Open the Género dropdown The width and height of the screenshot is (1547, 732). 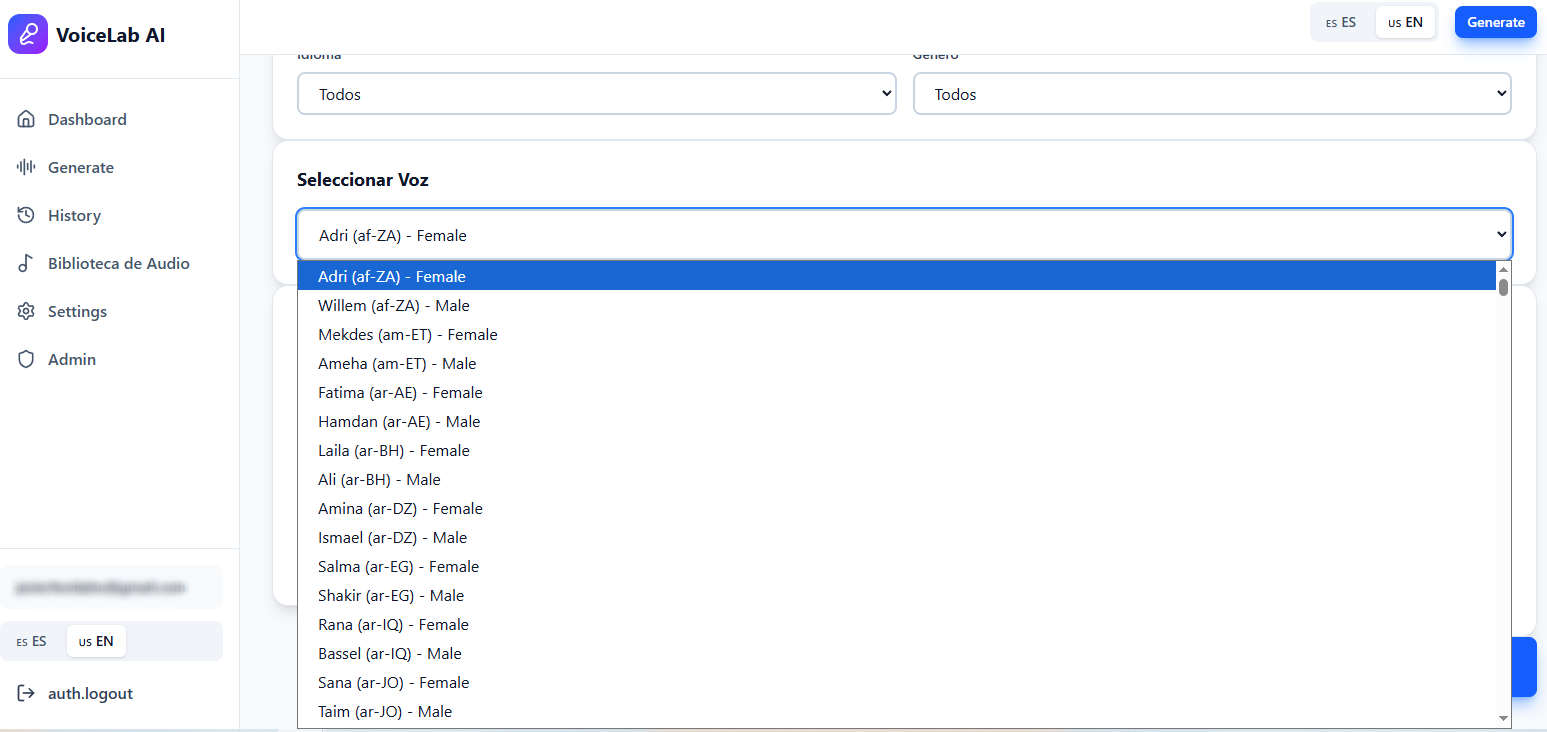point(1212,92)
